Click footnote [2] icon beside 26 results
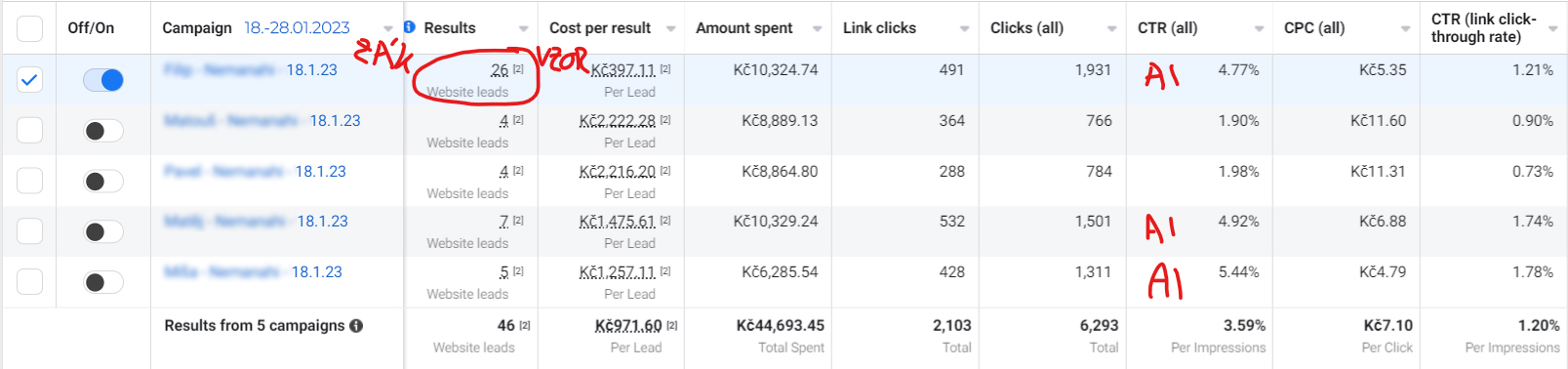This screenshot has width=1568, height=369. pos(518,69)
